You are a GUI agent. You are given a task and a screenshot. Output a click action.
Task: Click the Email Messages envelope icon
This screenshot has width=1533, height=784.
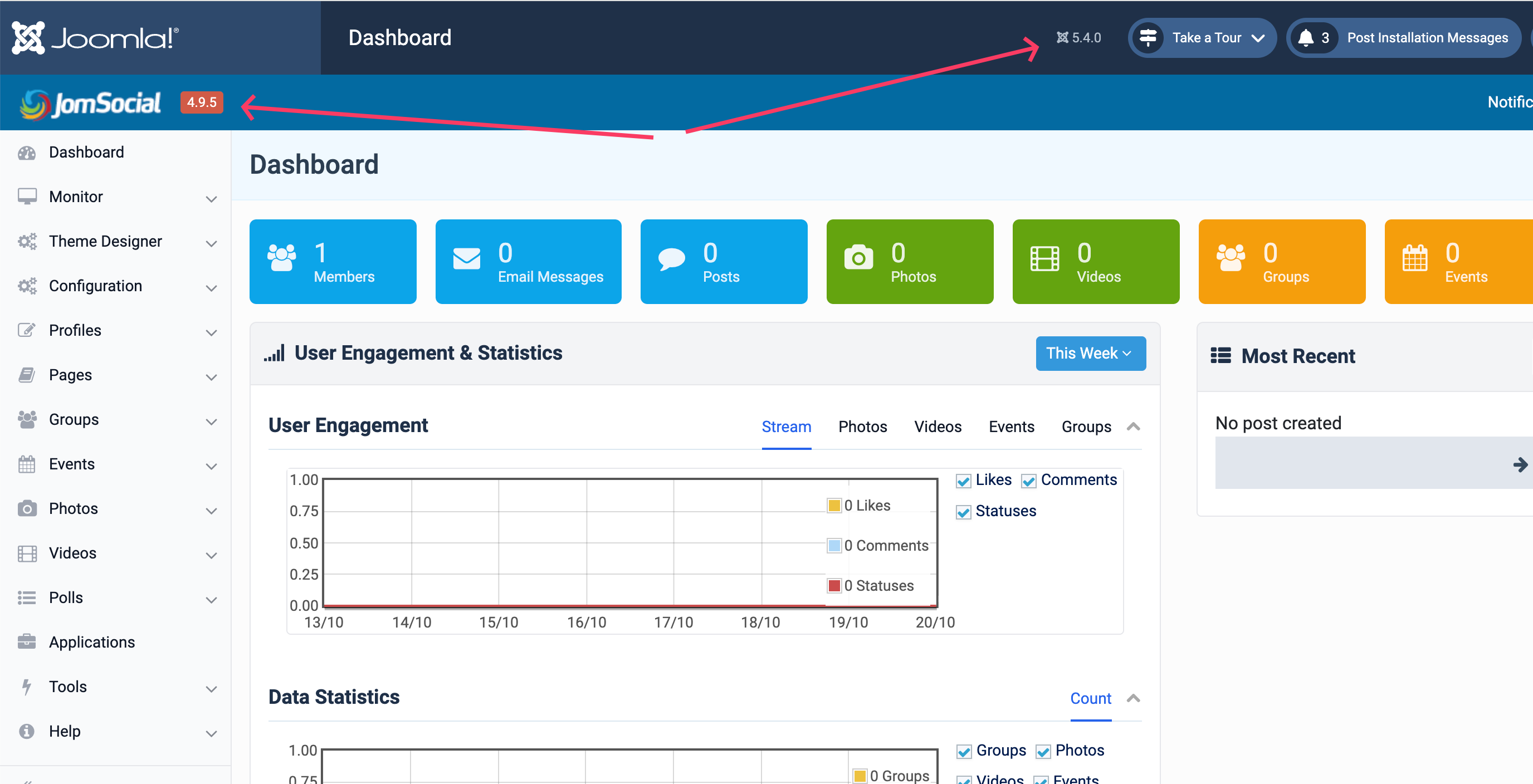[x=467, y=259]
